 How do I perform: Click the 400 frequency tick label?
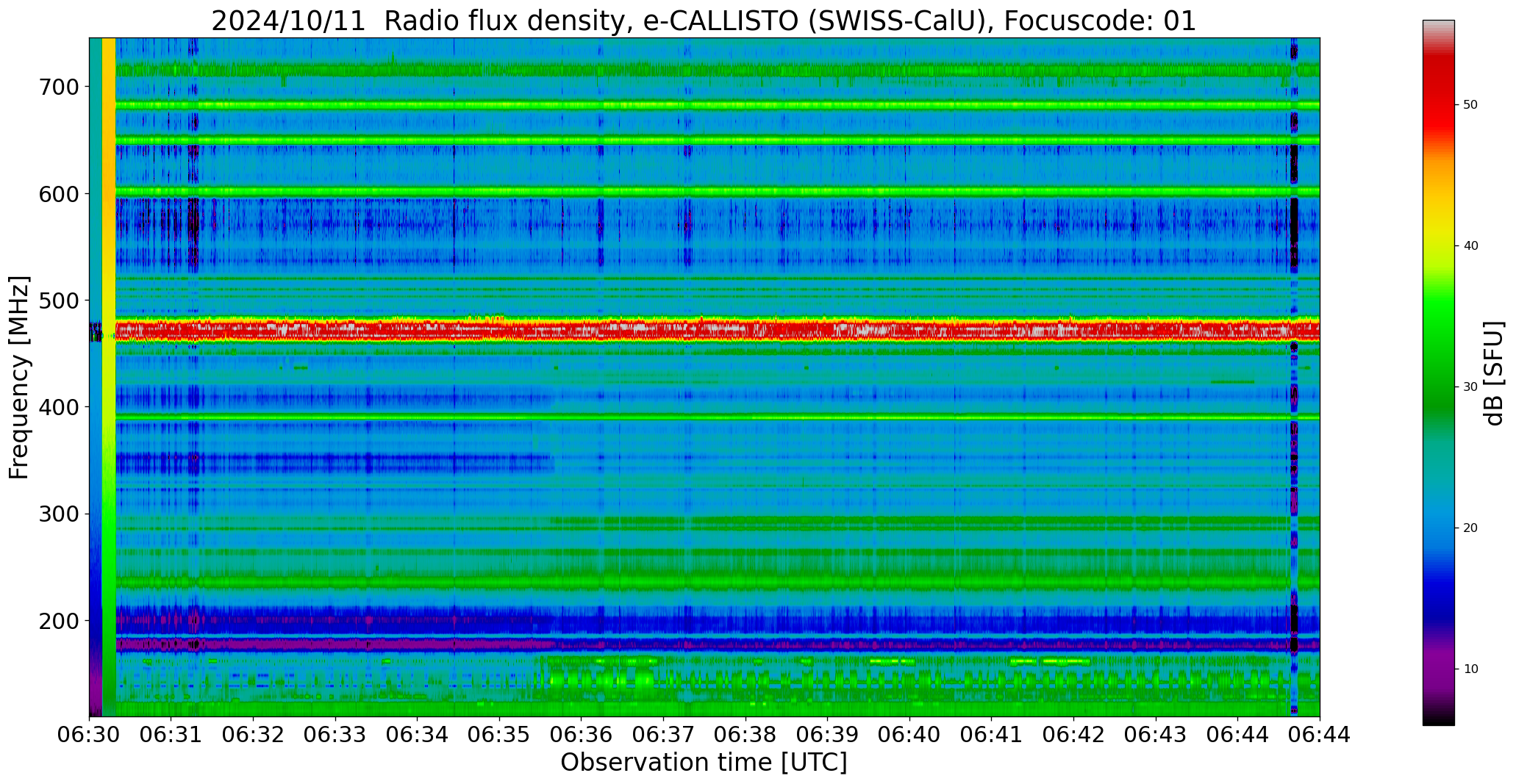pyautogui.click(x=59, y=406)
